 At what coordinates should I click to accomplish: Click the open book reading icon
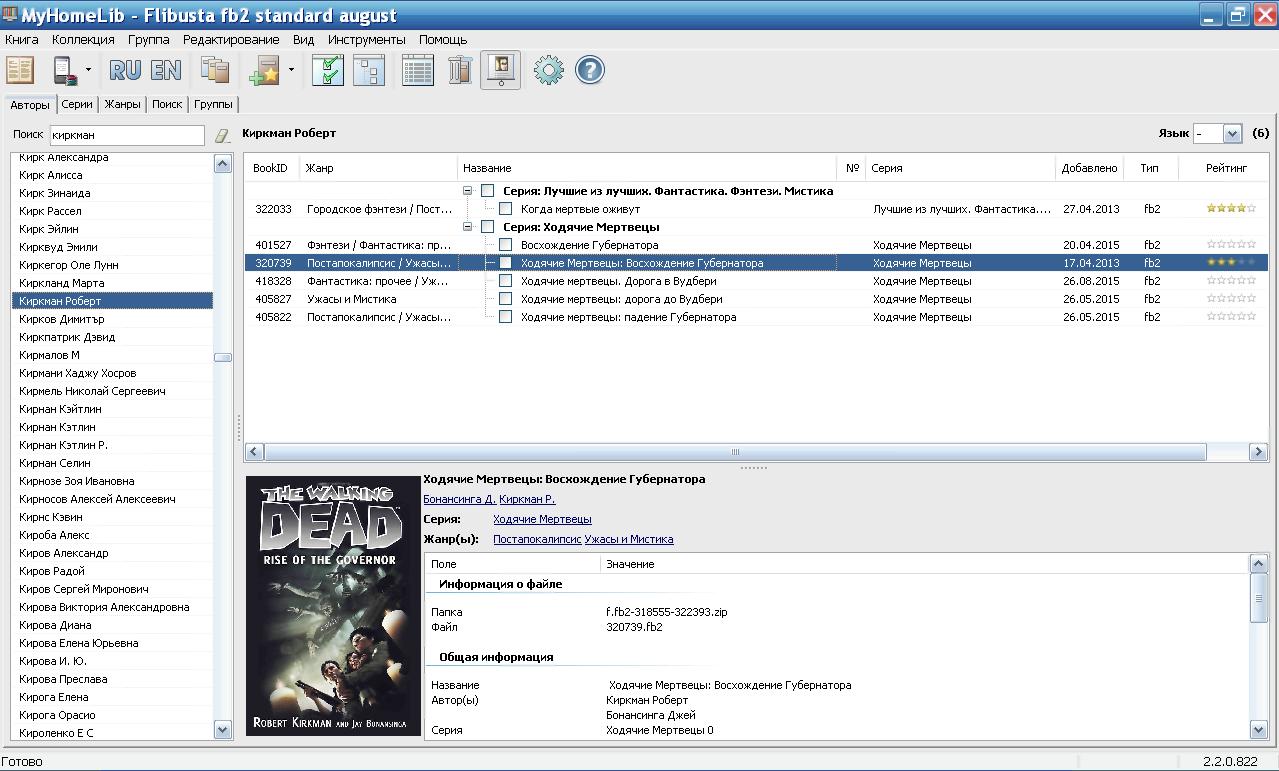tap(21, 70)
